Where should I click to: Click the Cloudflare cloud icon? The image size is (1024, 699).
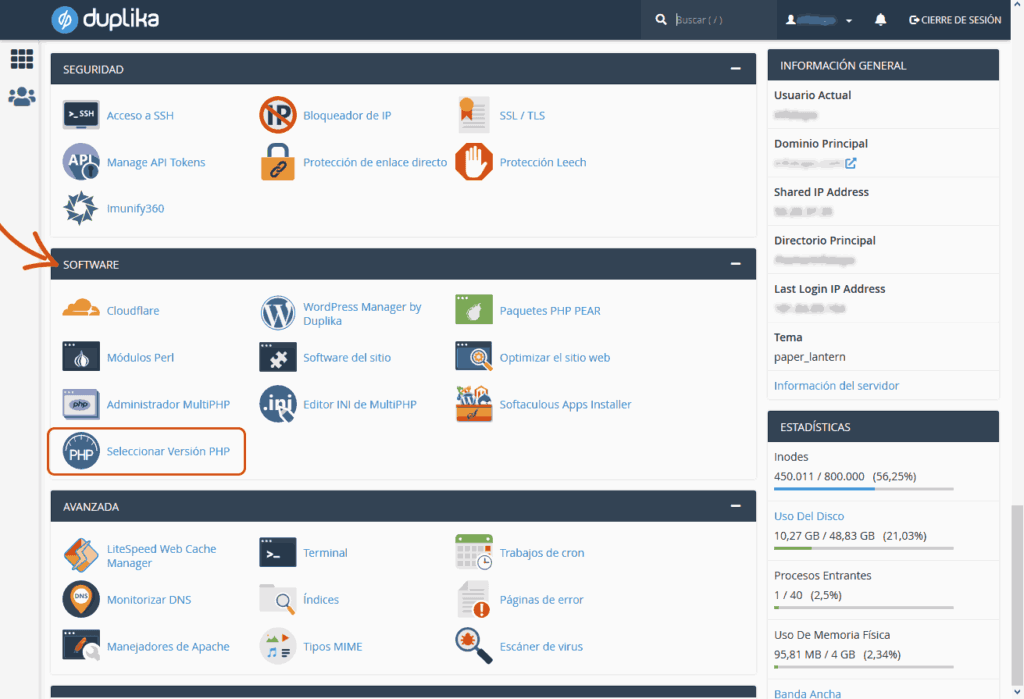(81, 310)
